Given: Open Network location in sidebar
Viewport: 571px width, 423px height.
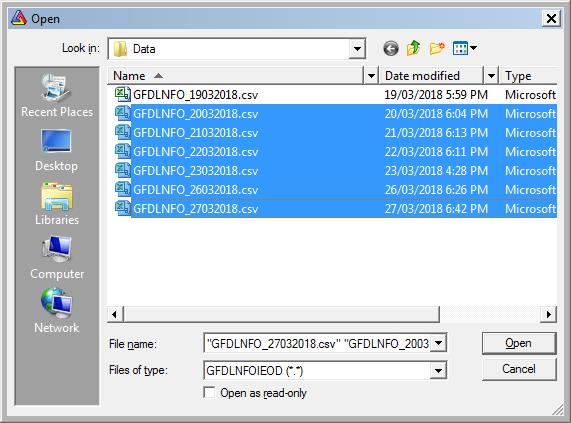Looking at the screenshot, I should (x=57, y=311).
